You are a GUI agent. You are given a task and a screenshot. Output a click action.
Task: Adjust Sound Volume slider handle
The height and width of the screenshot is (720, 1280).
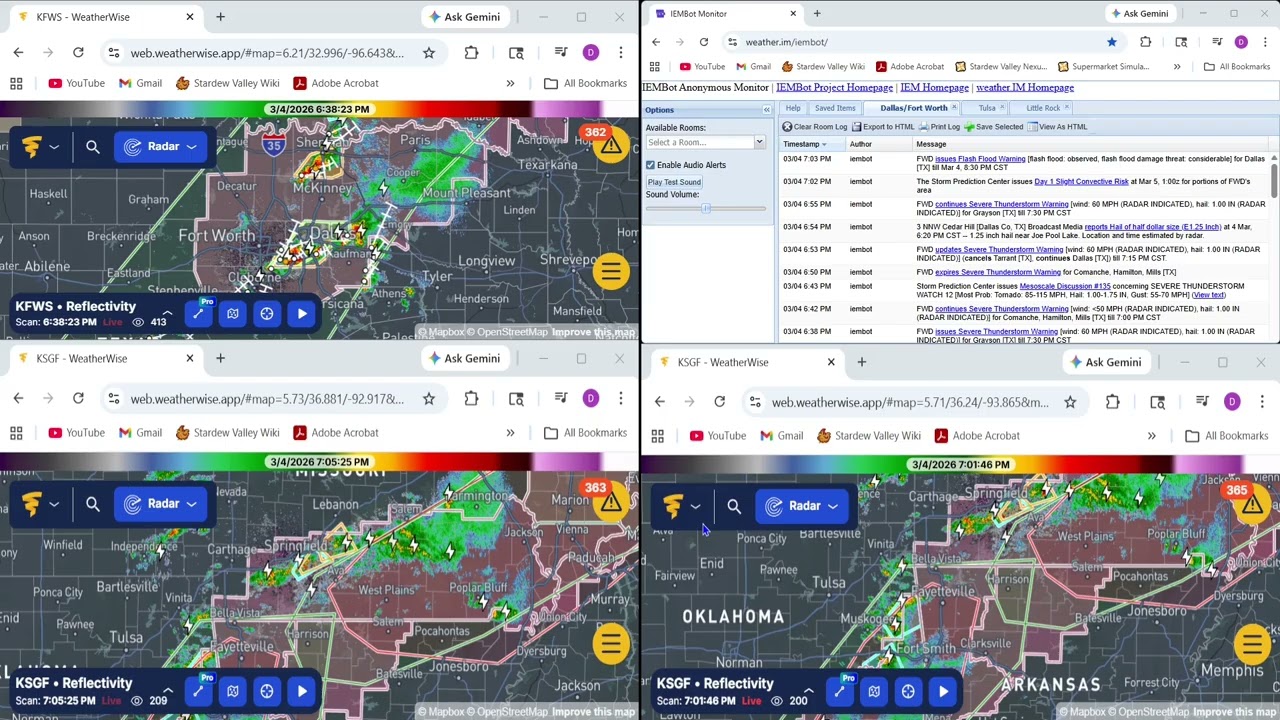click(x=706, y=208)
